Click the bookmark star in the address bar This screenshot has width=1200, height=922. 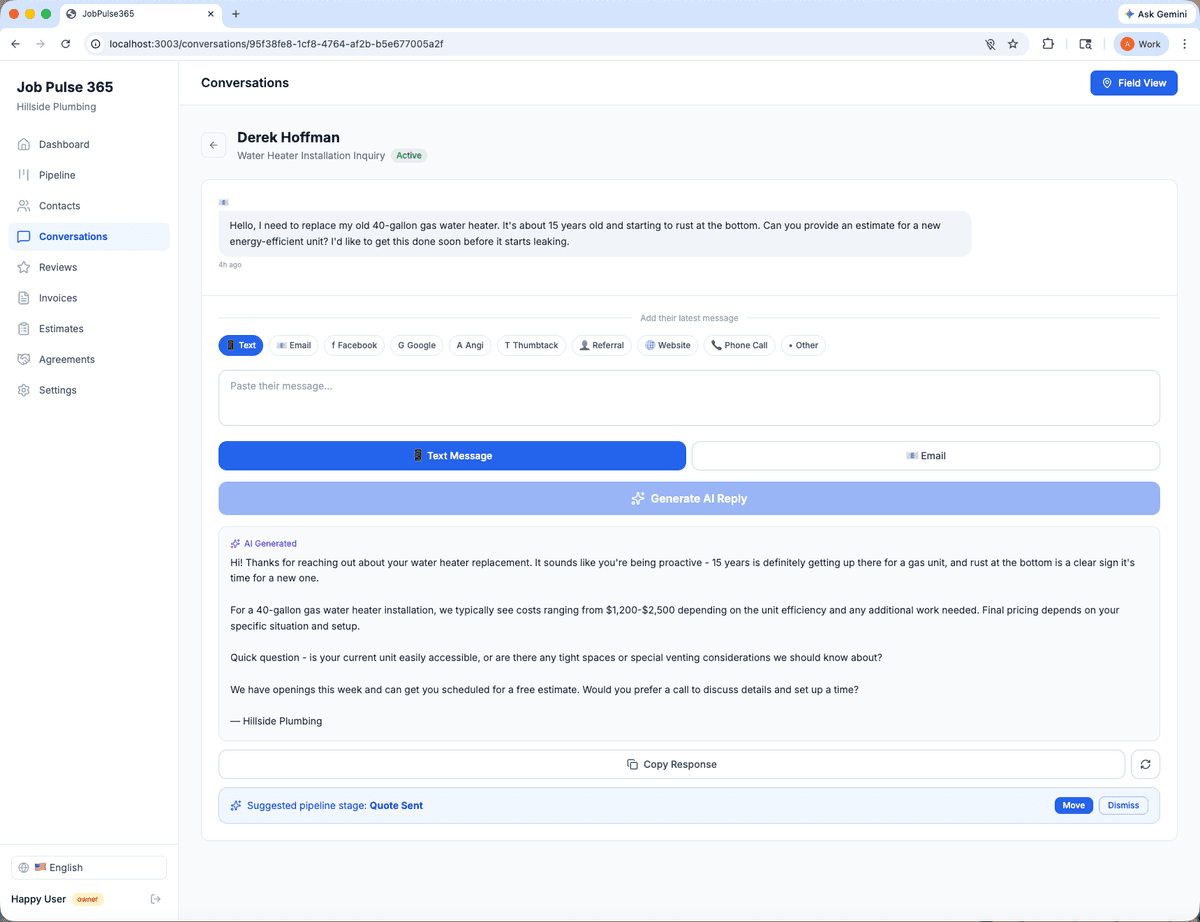point(1013,43)
